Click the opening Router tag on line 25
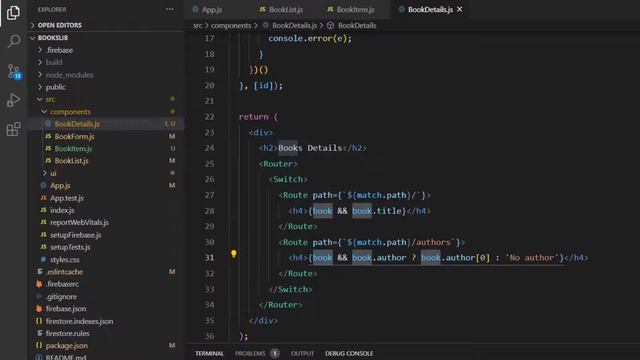The height and width of the screenshot is (360, 640). (x=278, y=164)
